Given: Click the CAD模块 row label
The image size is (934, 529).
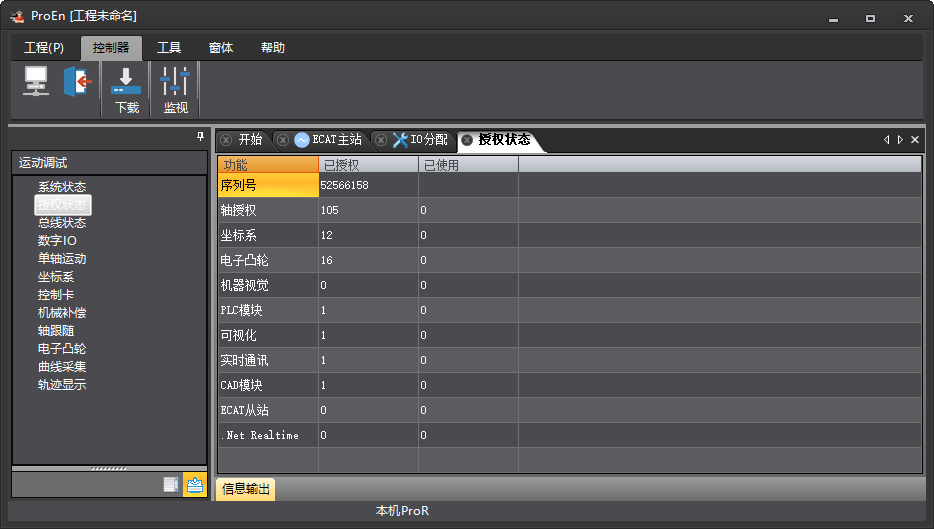Looking at the screenshot, I should coord(241,385).
